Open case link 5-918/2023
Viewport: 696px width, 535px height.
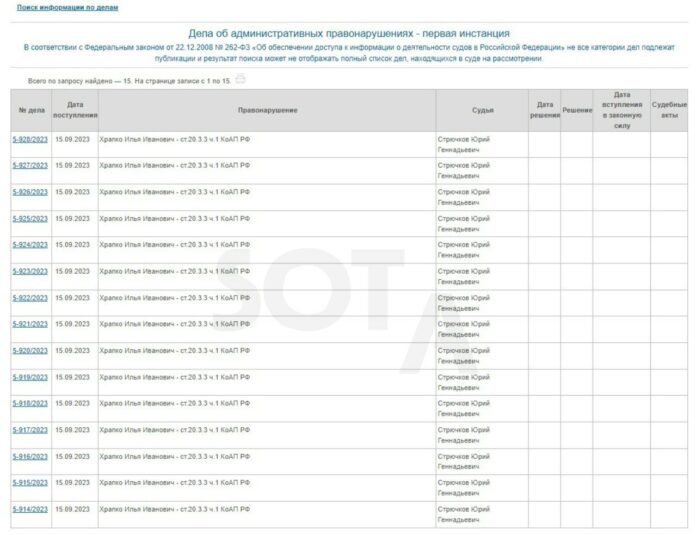(30, 403)
